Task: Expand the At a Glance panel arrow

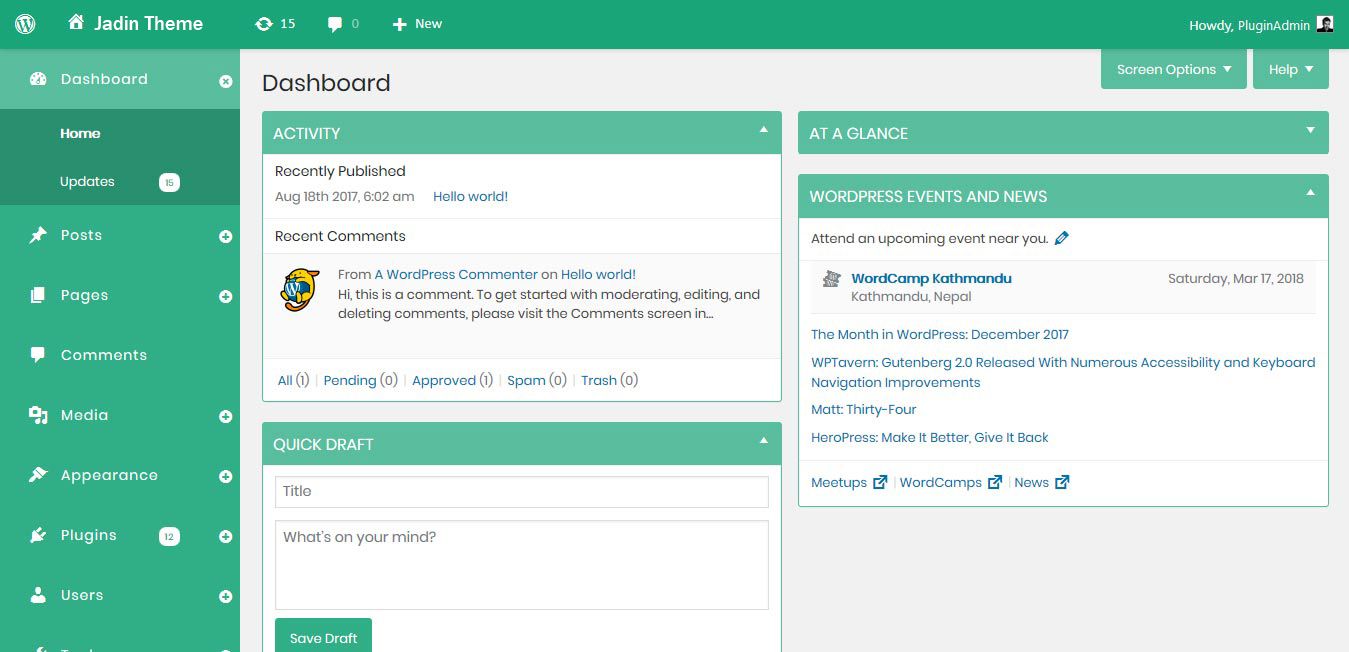Action: (x=1310, y=130)
